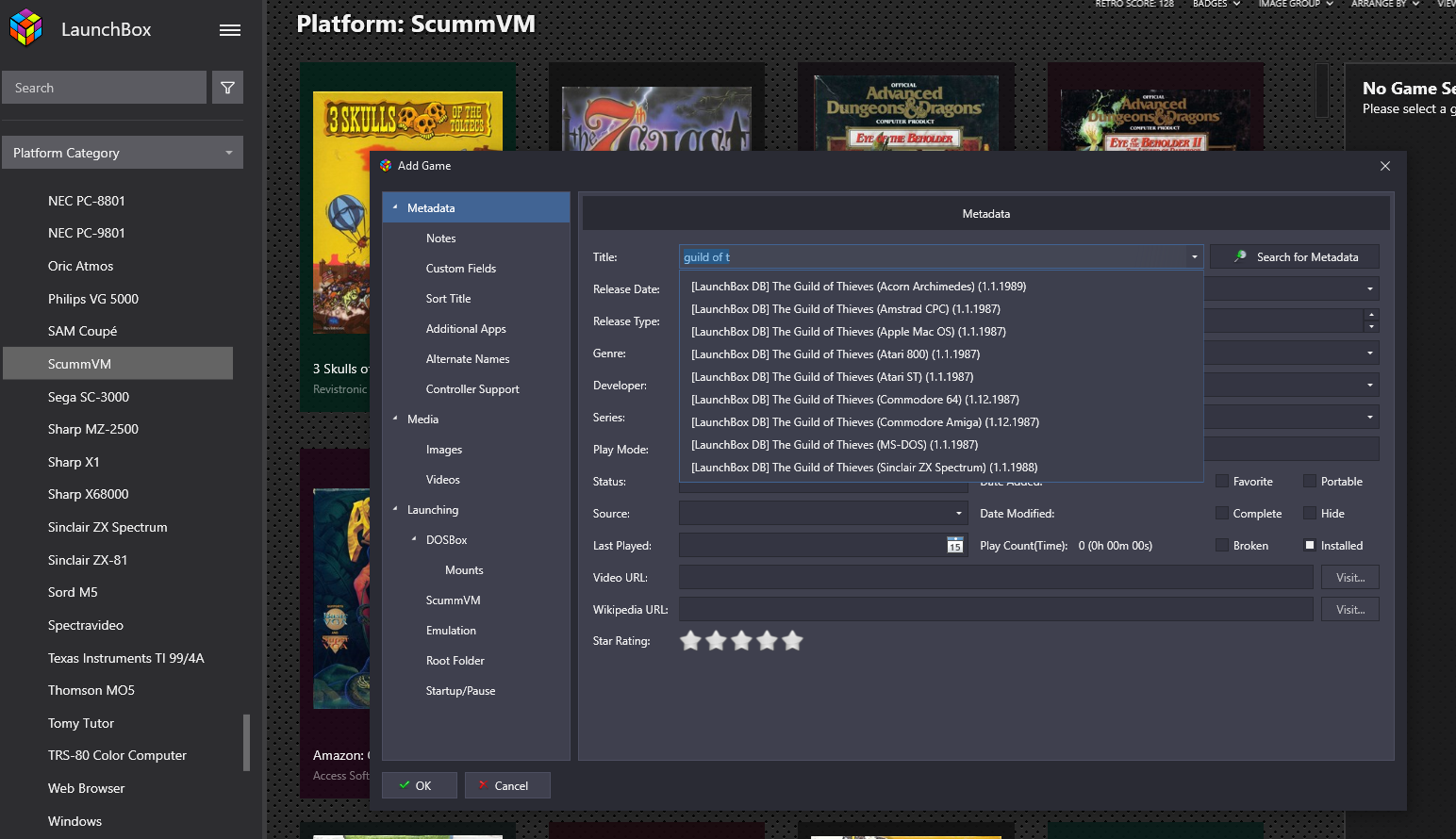Select Notes in the settings tree
Viewport: 1456px width, 839px height.
pyautogui.click(x=440, y=239)
